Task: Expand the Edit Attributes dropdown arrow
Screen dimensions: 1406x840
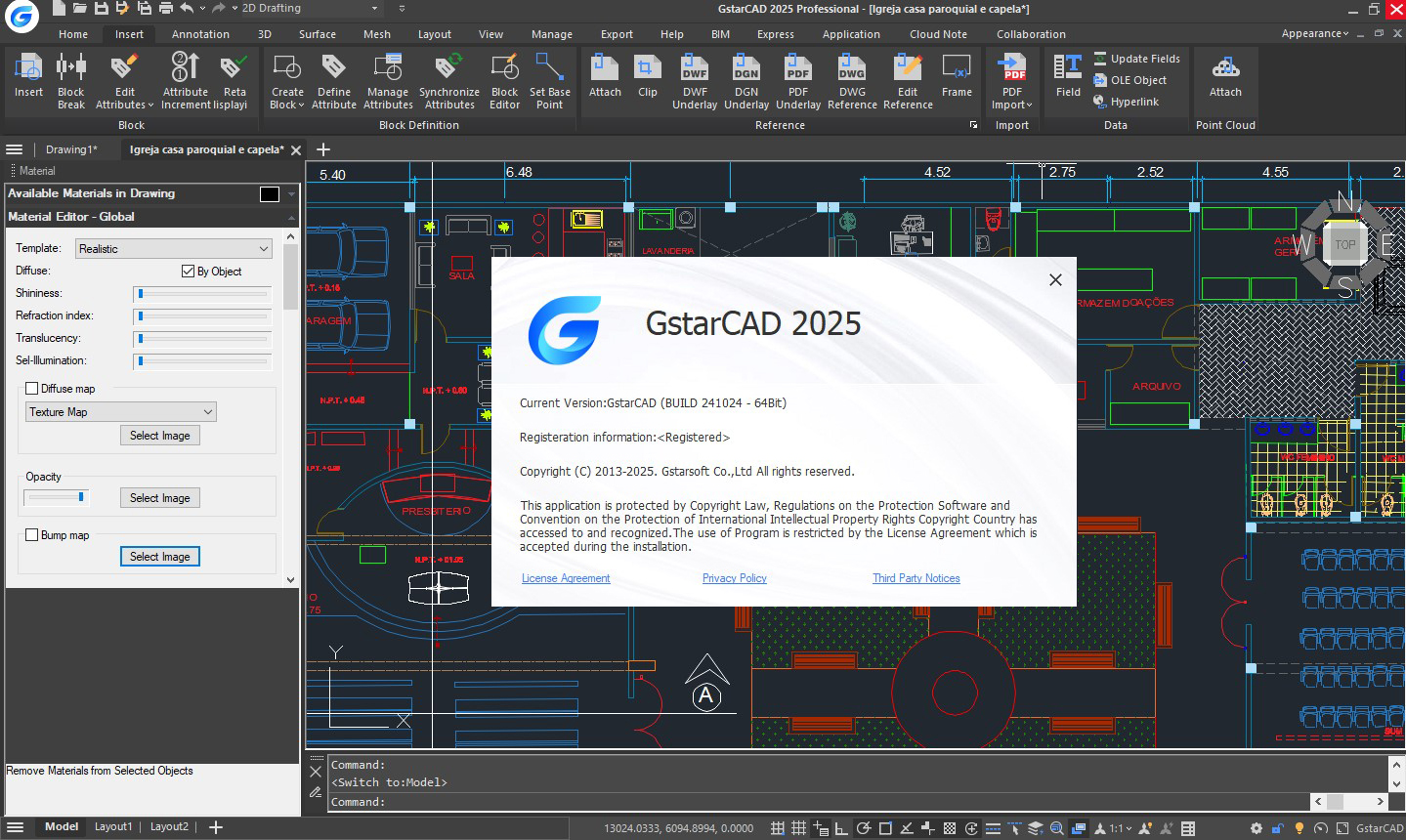Action: point(150,105)
